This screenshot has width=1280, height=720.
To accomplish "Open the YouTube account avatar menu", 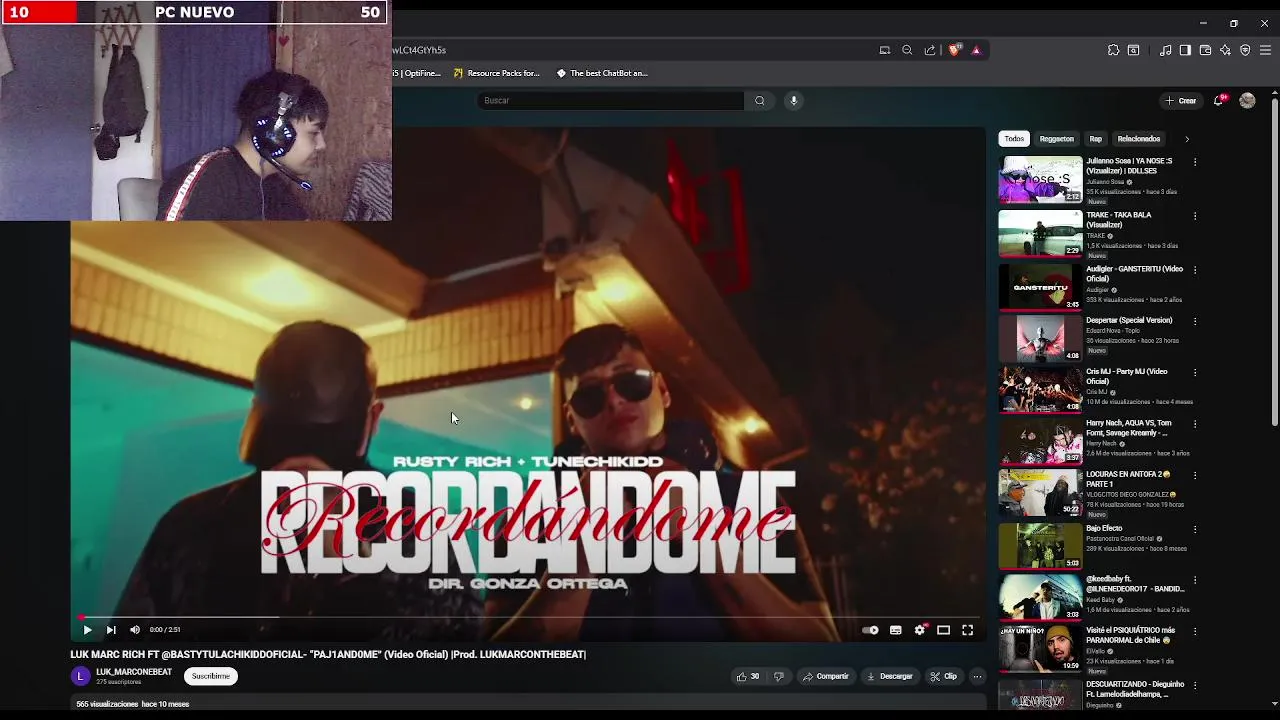I will [x=1247, y=101].
